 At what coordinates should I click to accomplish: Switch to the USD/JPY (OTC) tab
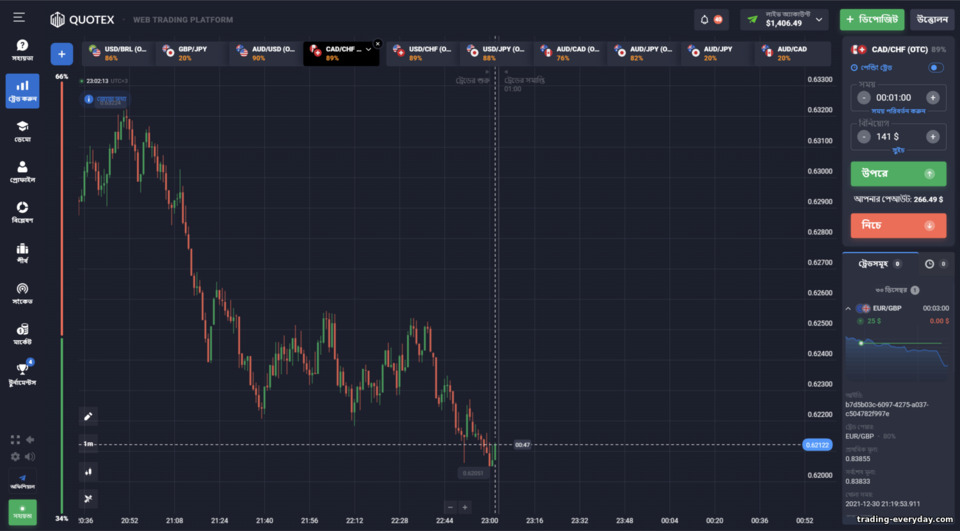click(x=497, y=53)
